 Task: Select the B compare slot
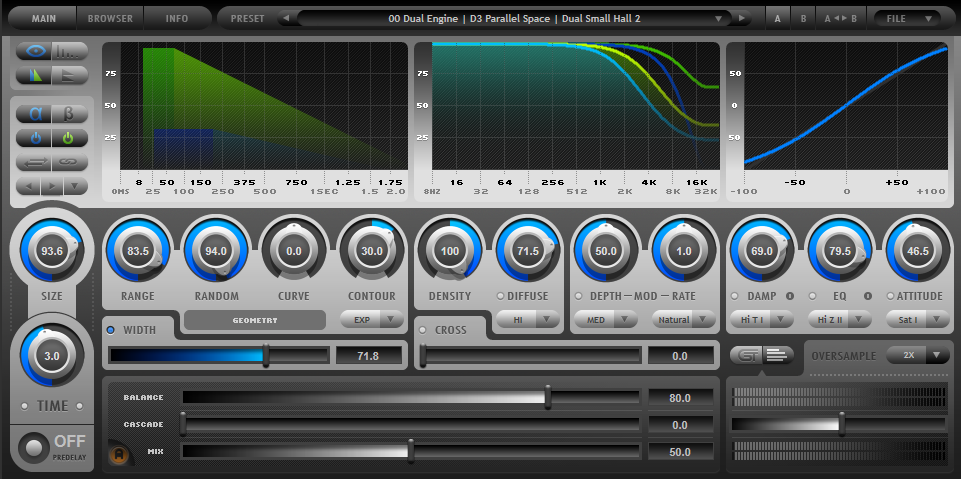(x=803, y=18)
